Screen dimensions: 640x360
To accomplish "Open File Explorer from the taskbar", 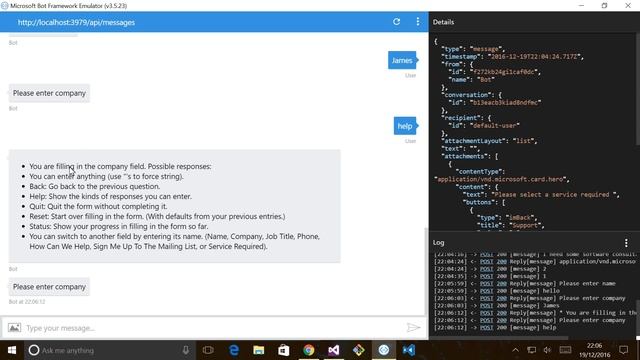I will click(259, 350).
